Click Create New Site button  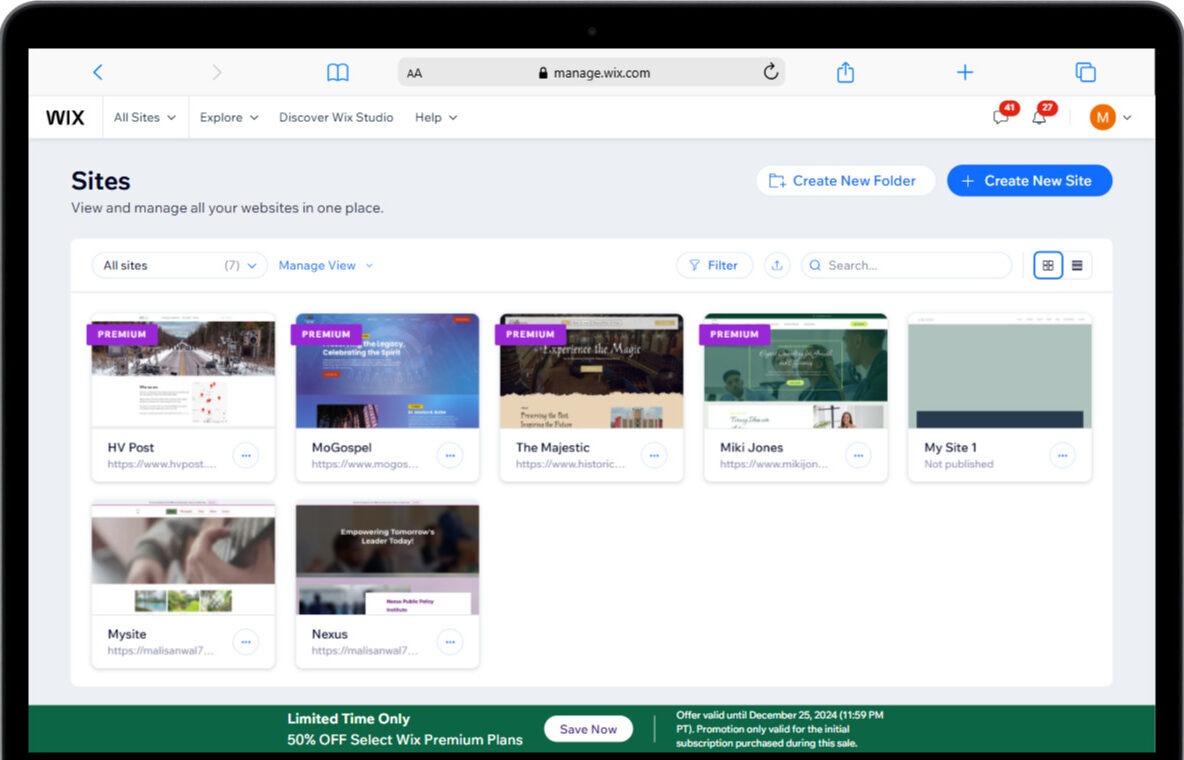tap(1029, 181)
